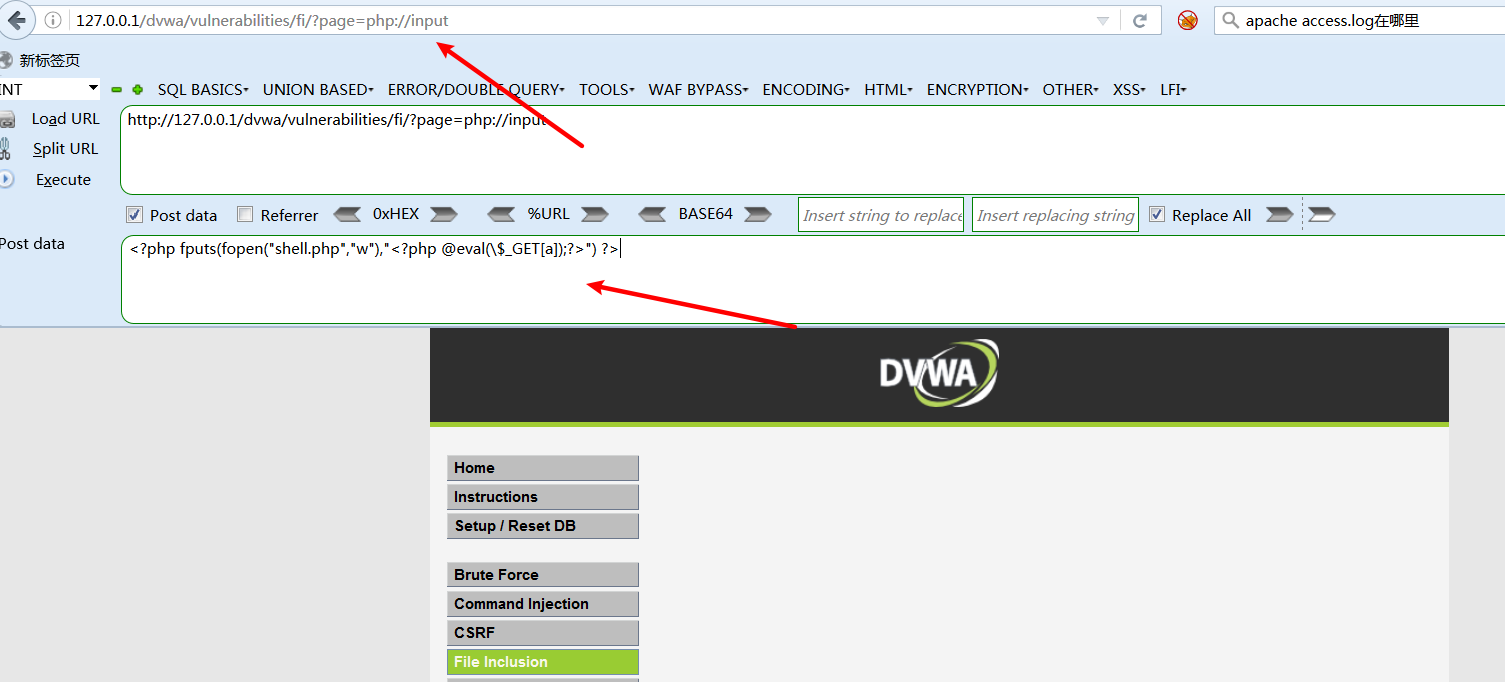
Task: Expand the HTML dropdown menu
Action: (888, 90)
